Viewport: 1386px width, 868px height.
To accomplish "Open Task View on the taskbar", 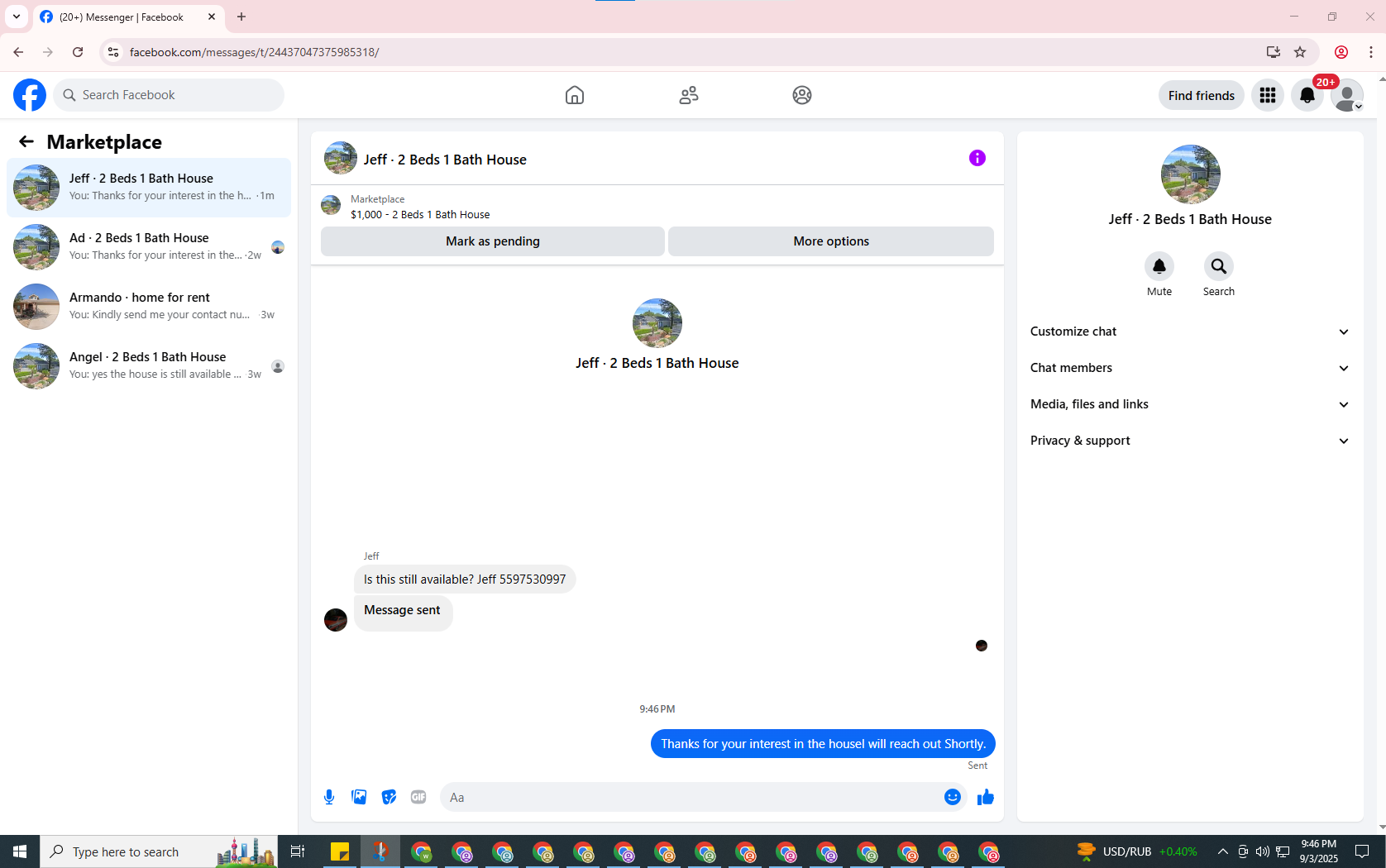I will click(298, 851).
